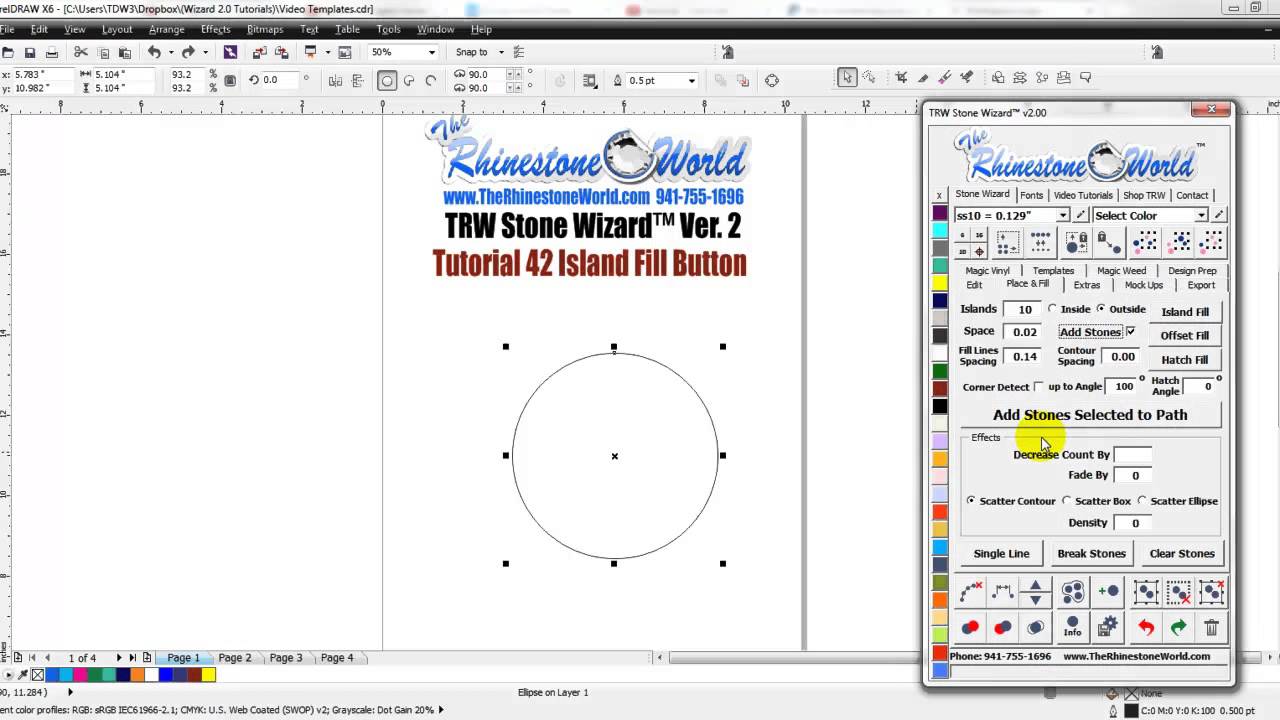1280x720 pixels.
Task: Click the Island Fill button
Action: [1185, 311]
